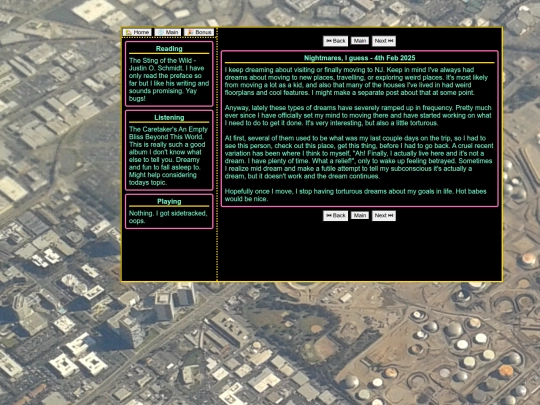This screenshot has width=540, height=405.
Task: Click the Reading section heading
Action: coord(169,49)
